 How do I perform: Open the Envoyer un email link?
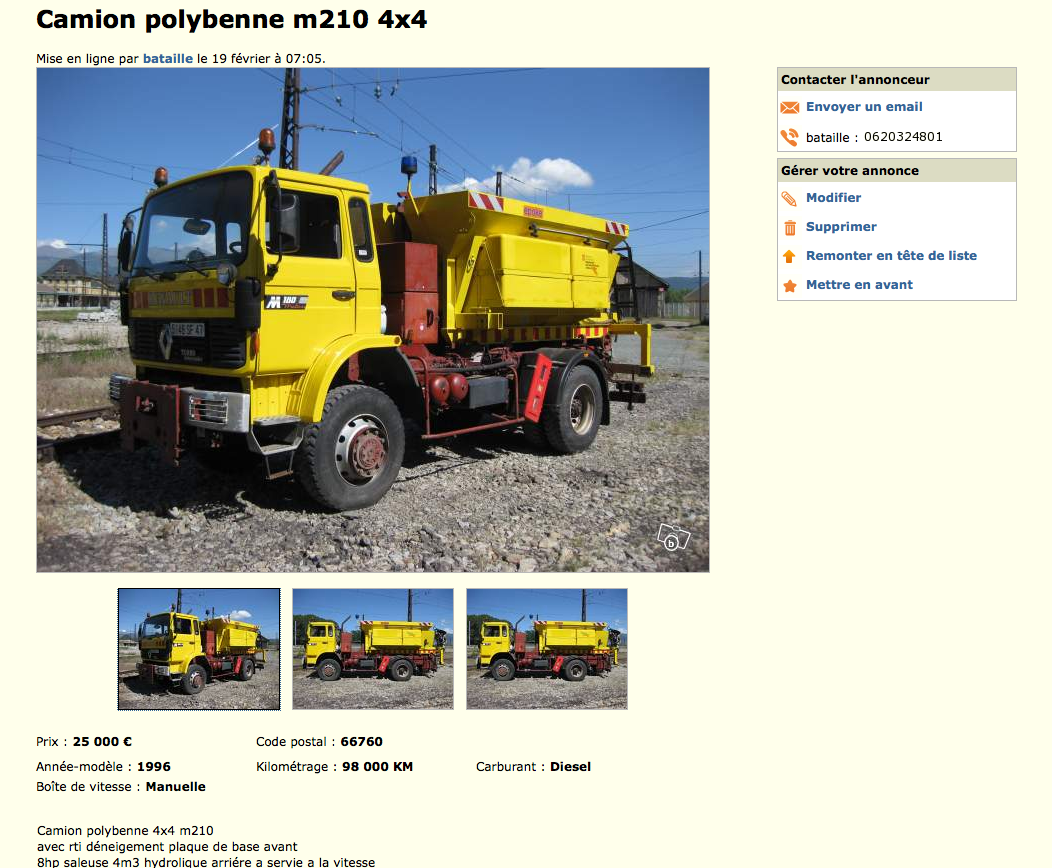click(x=863, y=107)
